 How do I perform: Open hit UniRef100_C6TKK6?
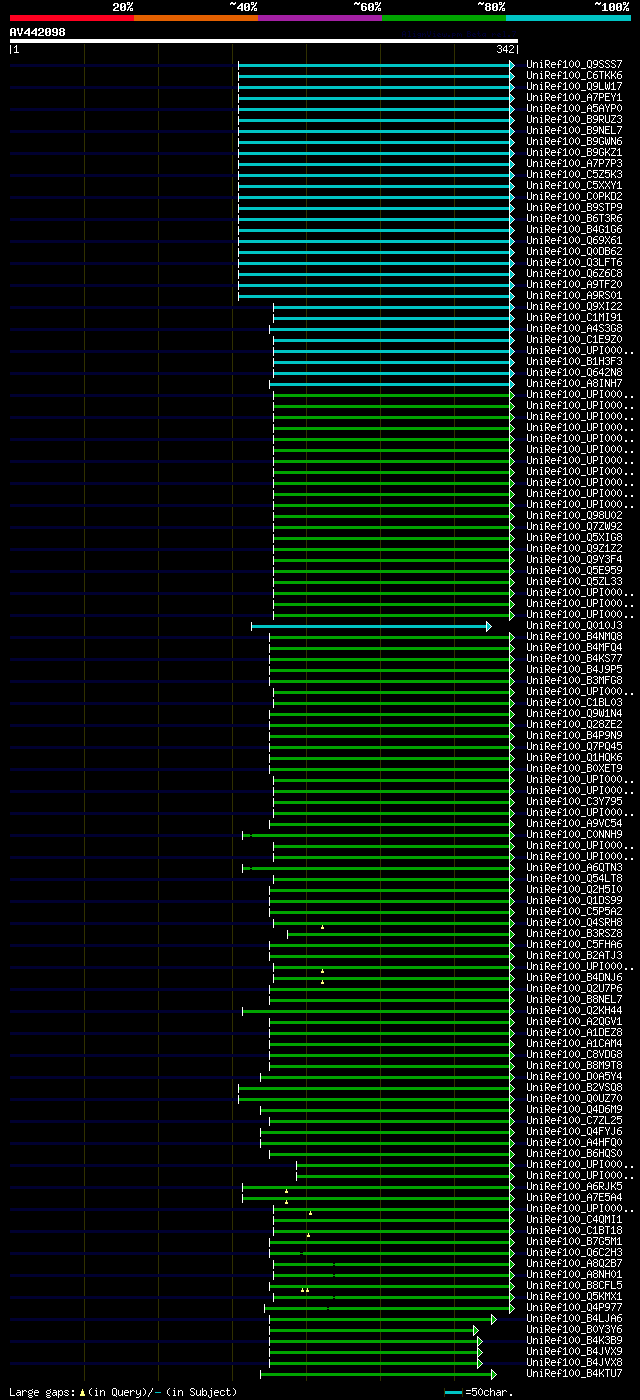(574, 75)
